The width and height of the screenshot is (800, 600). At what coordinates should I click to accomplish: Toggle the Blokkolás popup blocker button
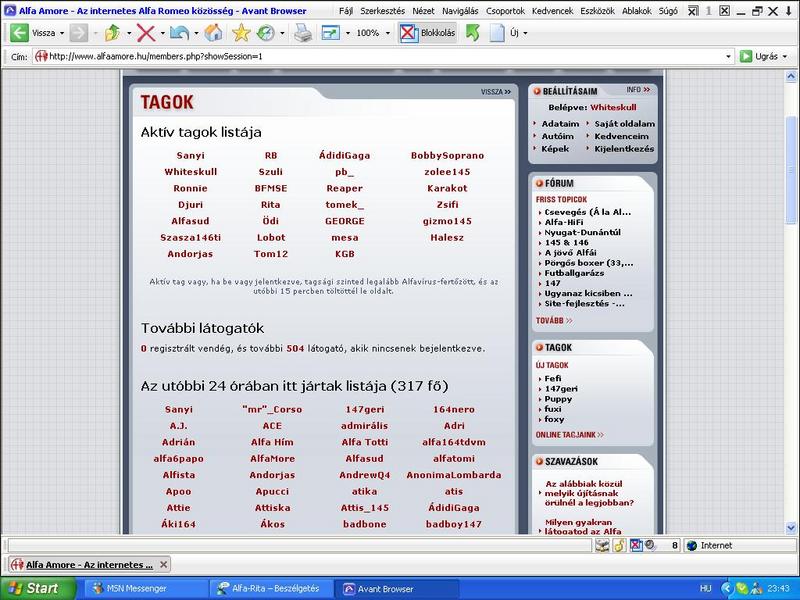click(x=428, y=32)
